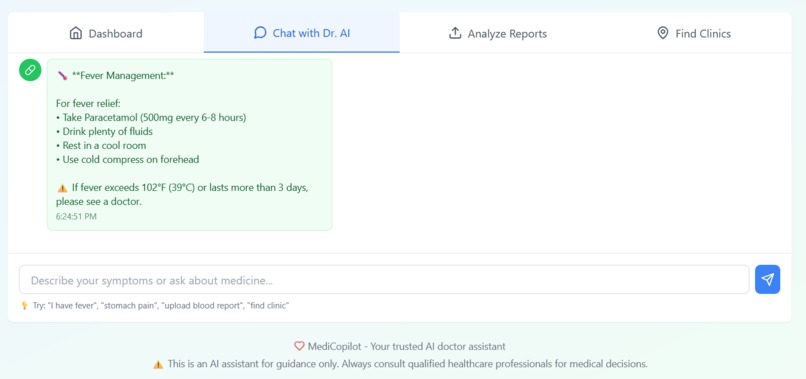This screenshot has width=806, height=379.
Task: Click the "If fever exceeds 102°F" warning text
Action: coord(182,195)
